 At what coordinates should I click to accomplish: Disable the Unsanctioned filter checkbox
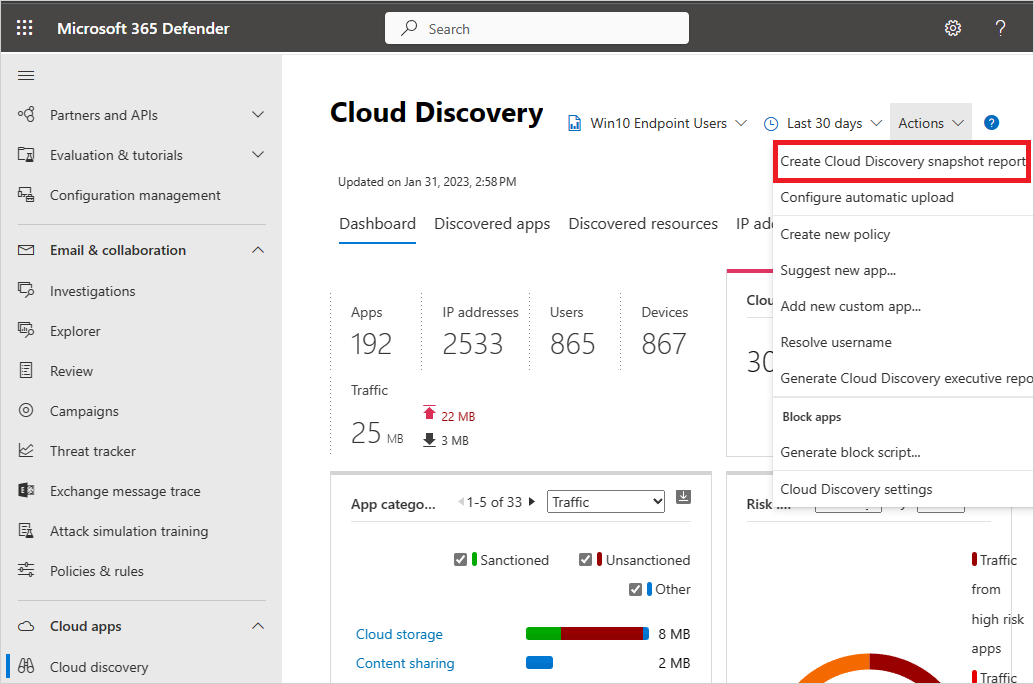point(585,560)
